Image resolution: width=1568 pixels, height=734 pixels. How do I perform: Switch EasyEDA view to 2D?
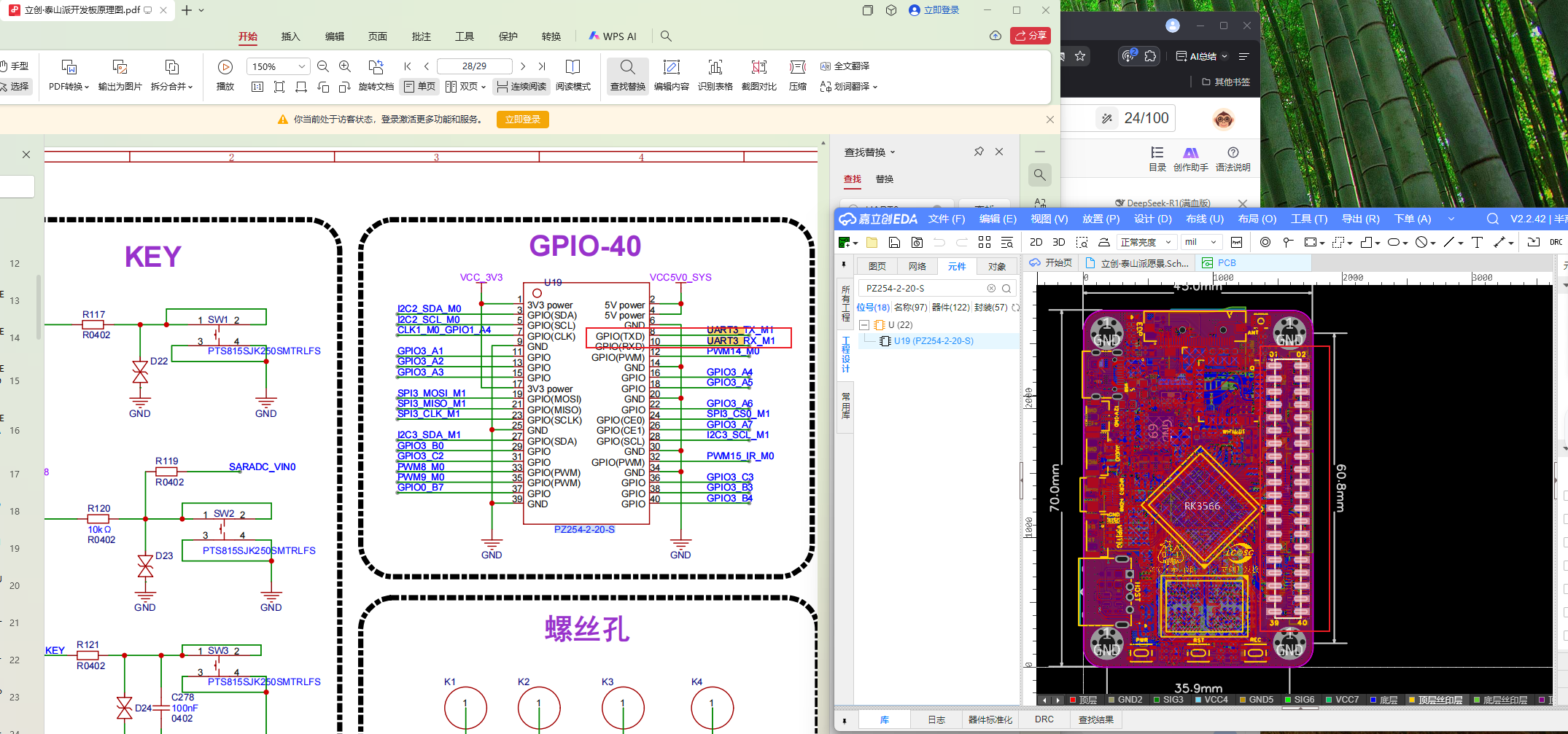pos(1036,242)
